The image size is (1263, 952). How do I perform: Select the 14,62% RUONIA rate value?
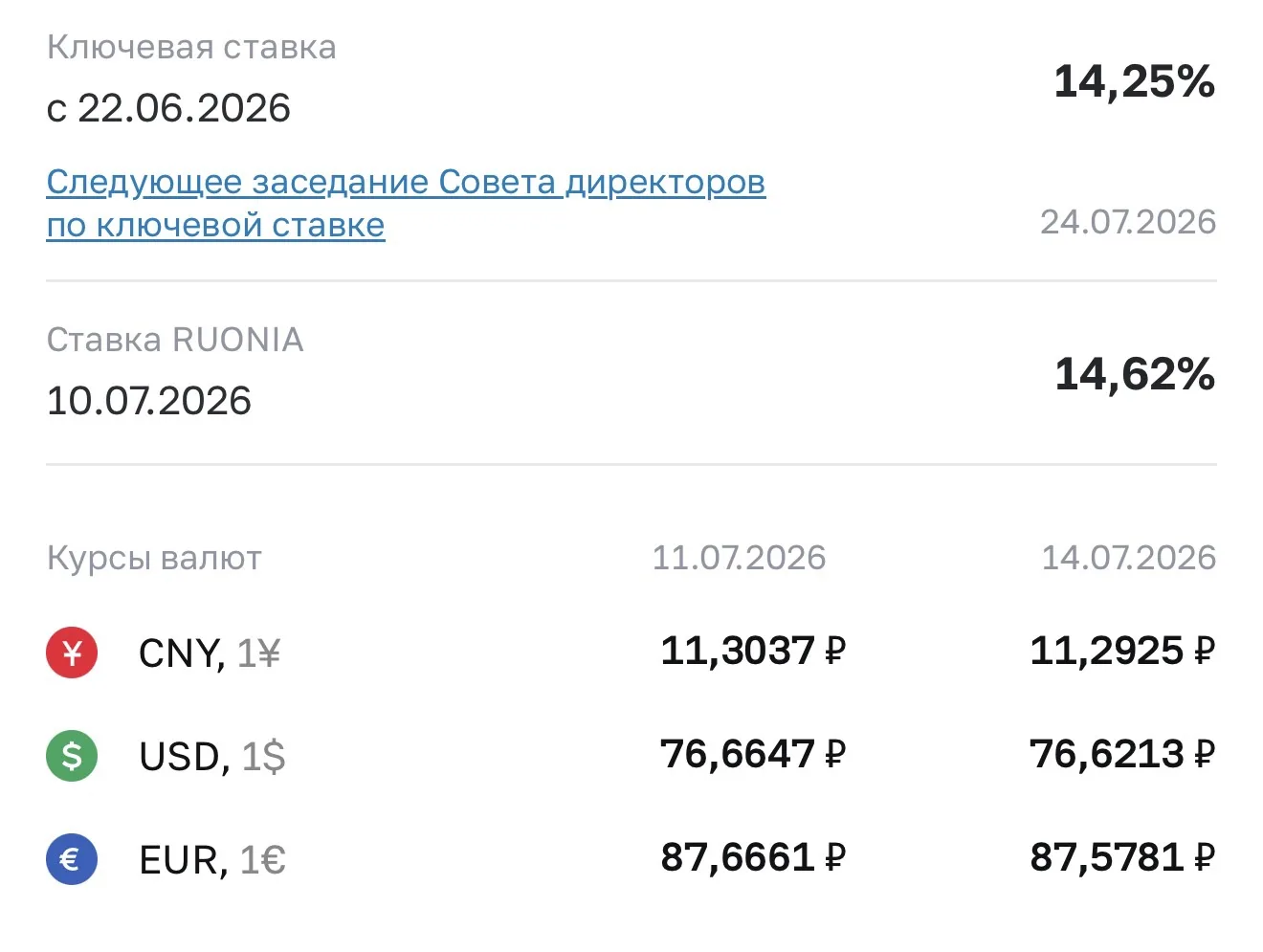point(1134,374)
